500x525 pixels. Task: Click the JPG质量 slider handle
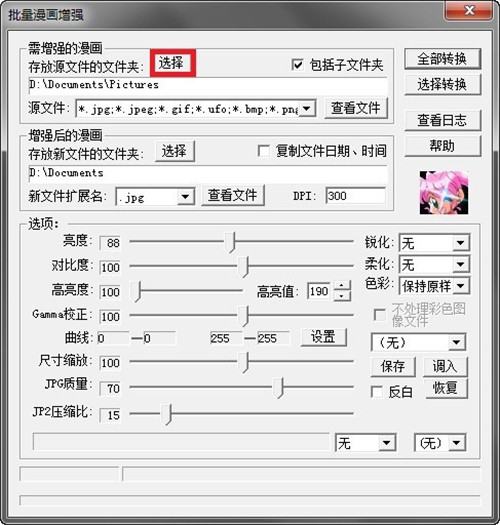279,387
